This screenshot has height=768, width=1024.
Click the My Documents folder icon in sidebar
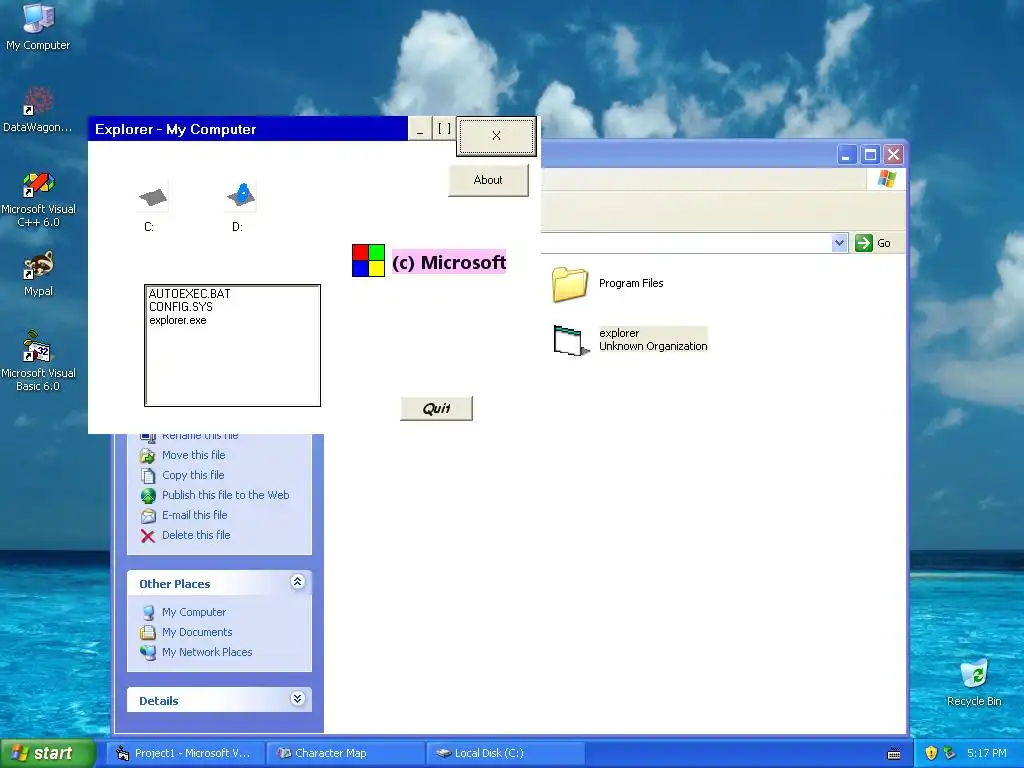[x=148, y=632]
